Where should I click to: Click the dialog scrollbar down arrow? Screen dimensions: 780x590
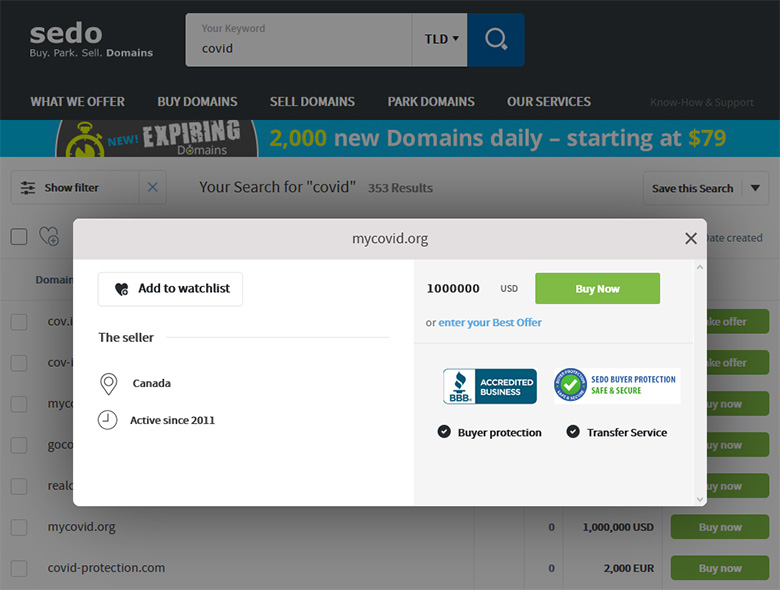point(700,499)
